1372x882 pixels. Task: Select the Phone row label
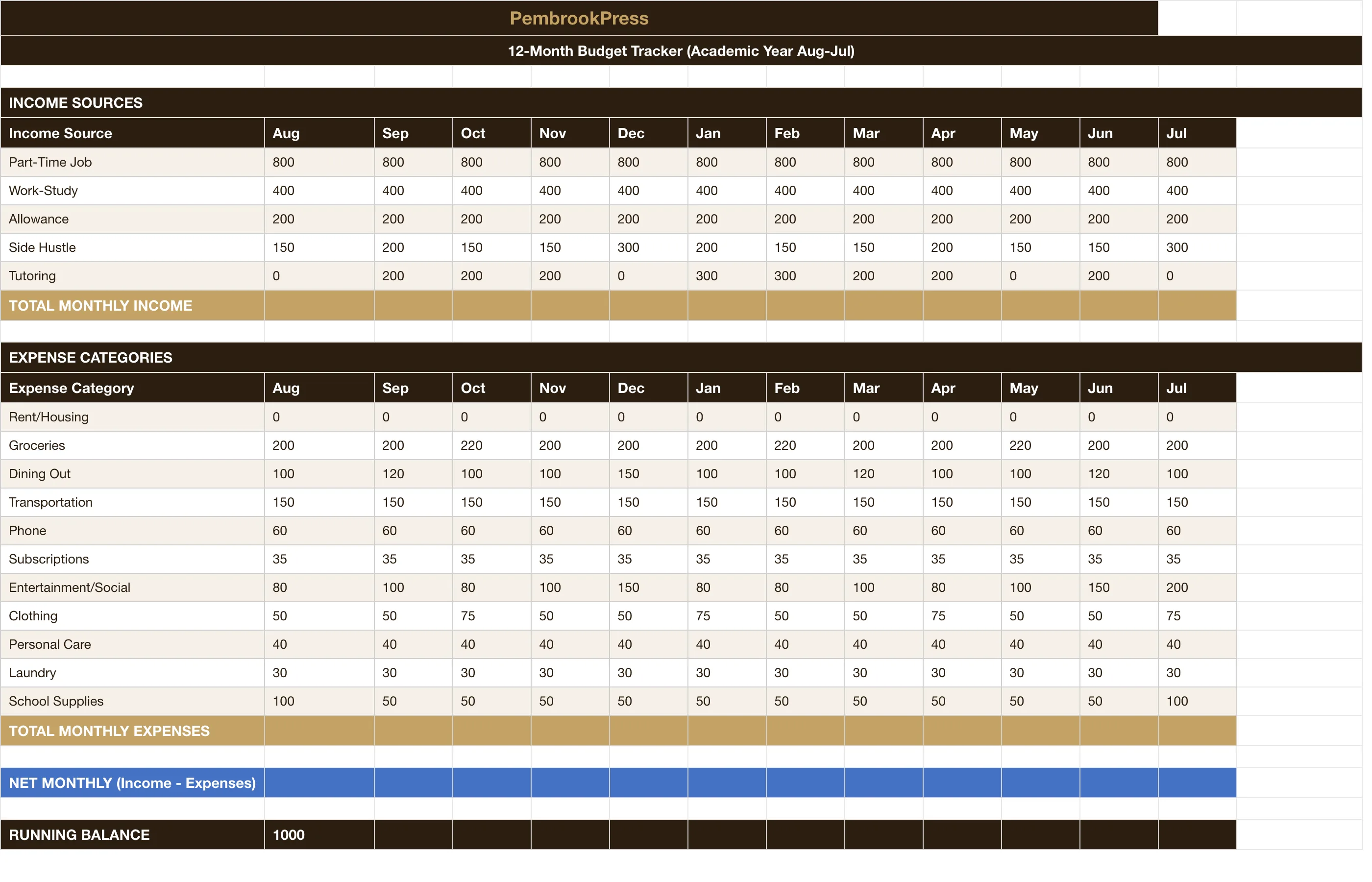132,531
